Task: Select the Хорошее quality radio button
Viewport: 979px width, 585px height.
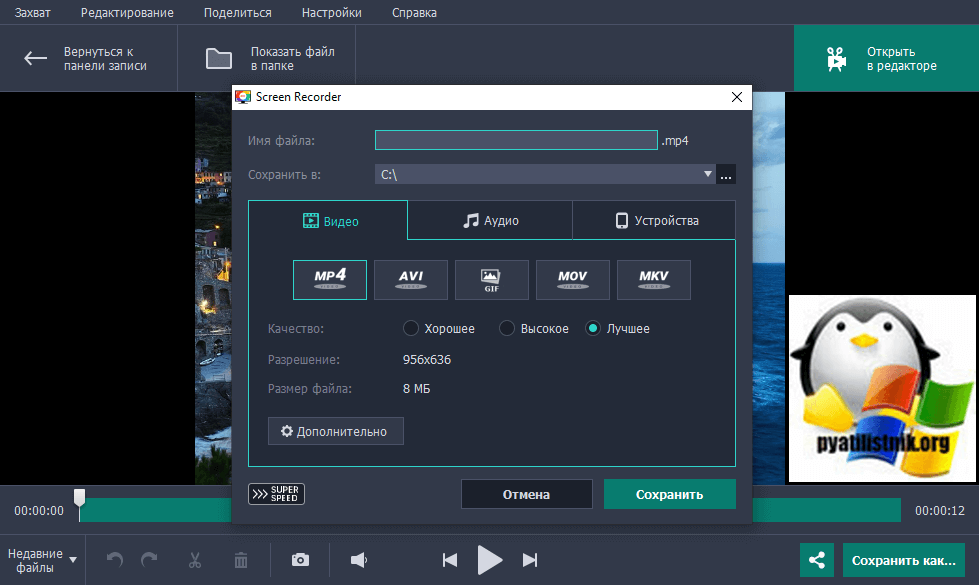Action: pos(410,328)
